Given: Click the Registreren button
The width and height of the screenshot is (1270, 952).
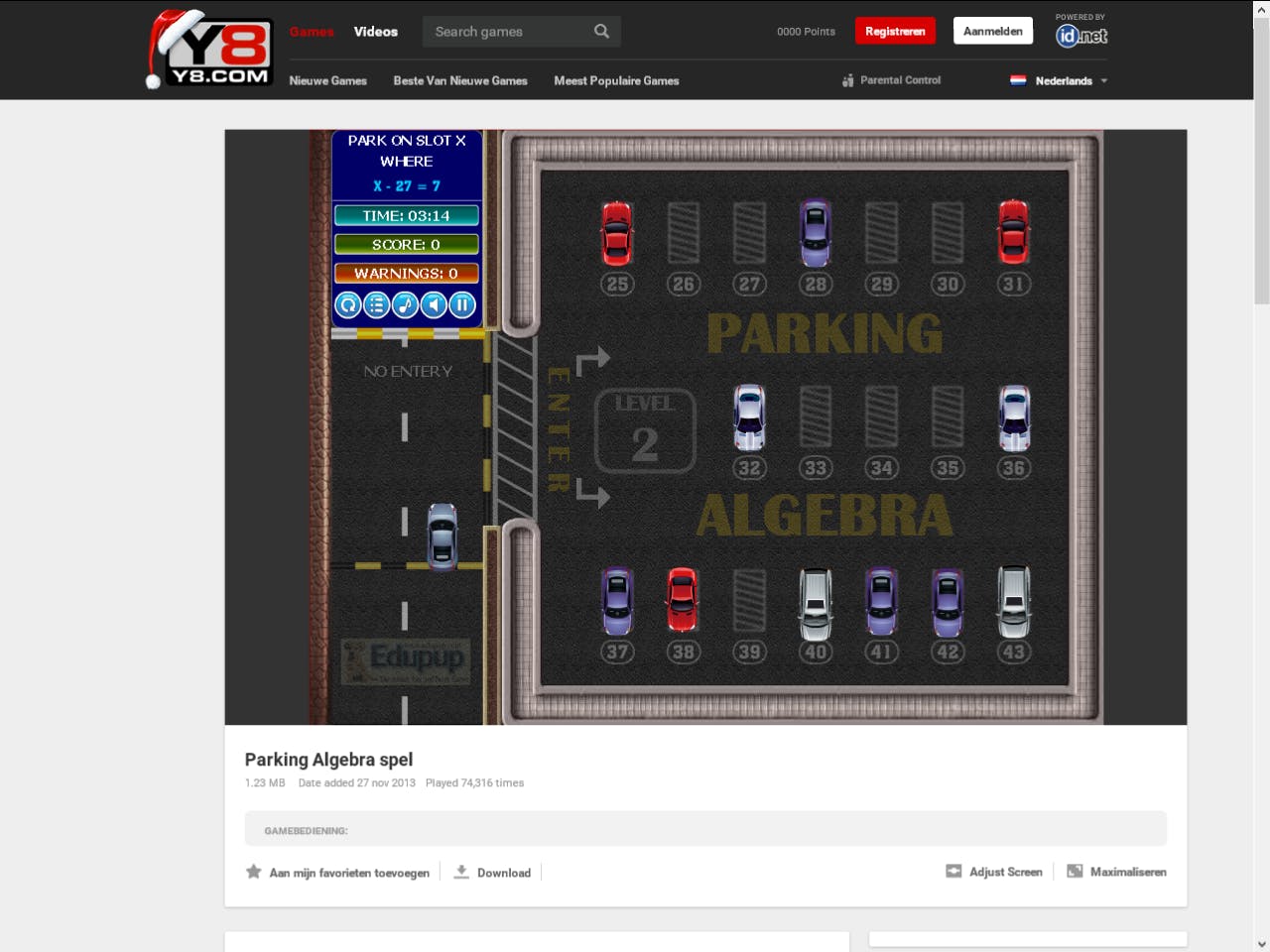Looking at the screenshot, I should pyautogui.click(x=895, y=31).
